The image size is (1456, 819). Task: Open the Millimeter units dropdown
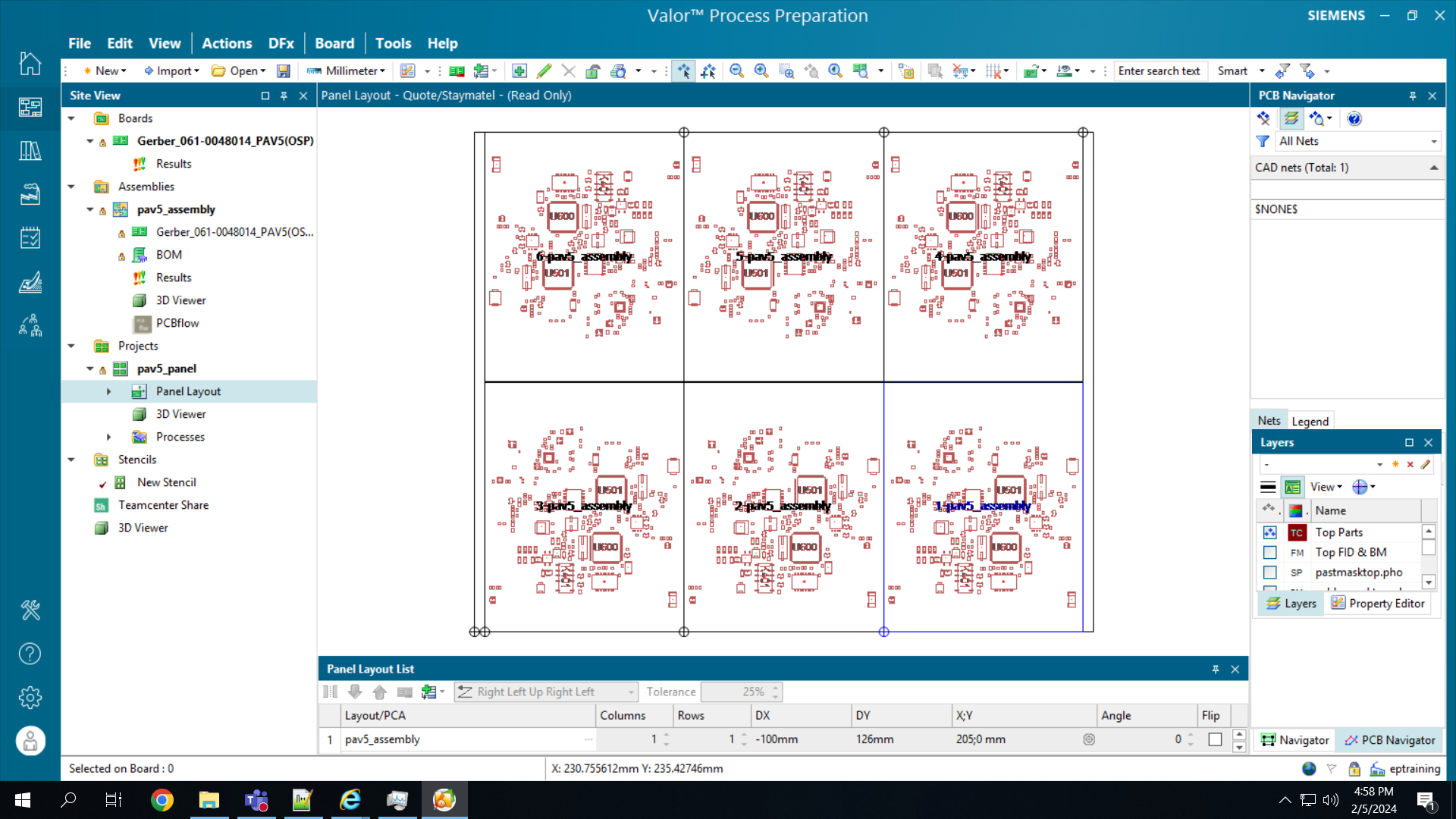pyautogui.click(x=347, y=71)
